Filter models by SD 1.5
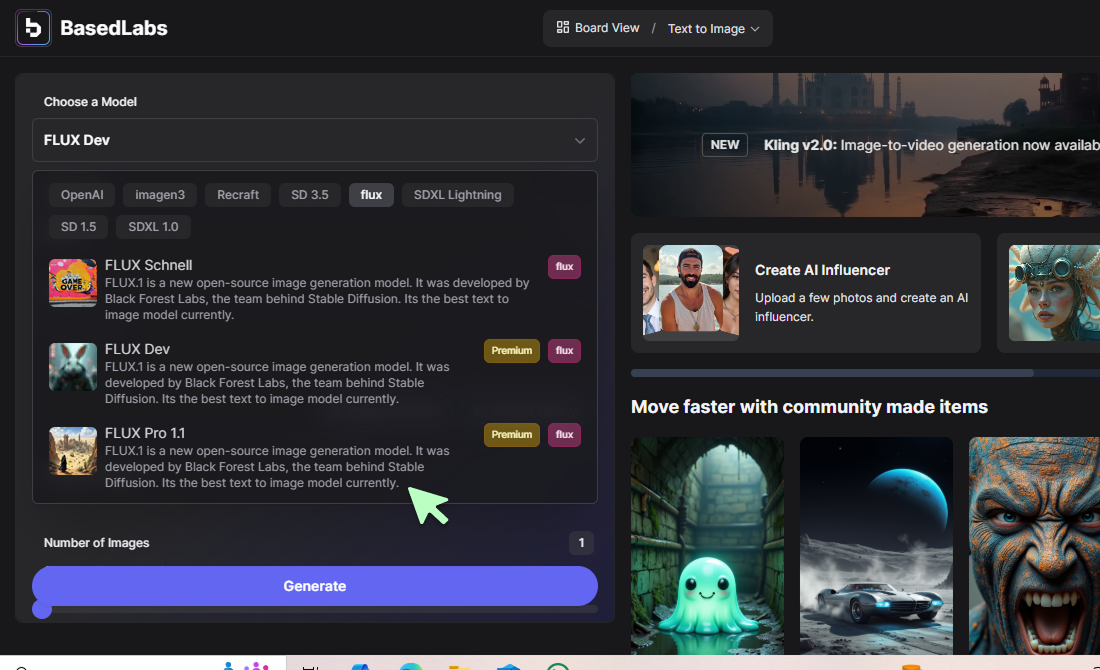This screenshot has height=670, width=1100. [x=79, y=227]
